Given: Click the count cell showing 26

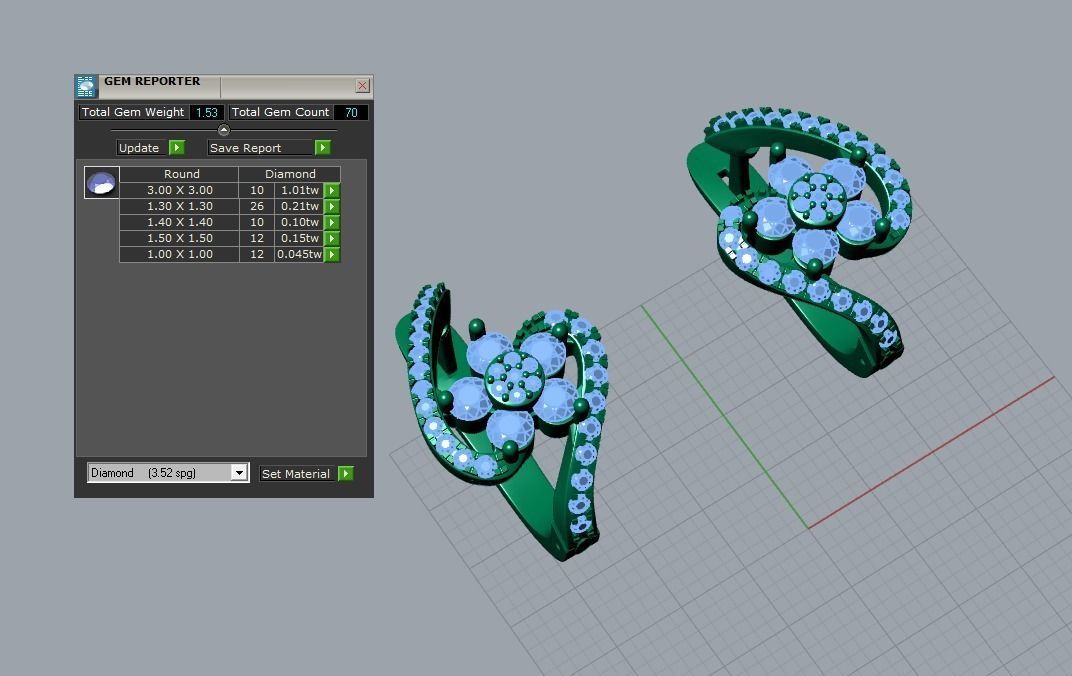Looking at the screenshot, I should (257, 206).
